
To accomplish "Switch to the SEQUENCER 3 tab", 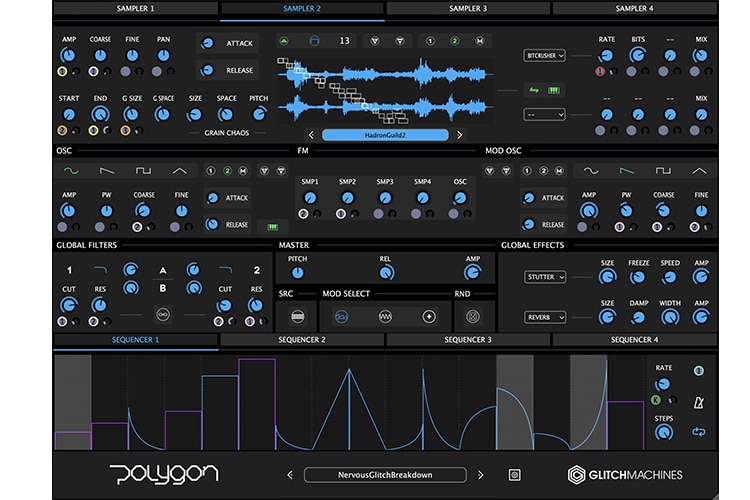I will (x=468, y=340).
